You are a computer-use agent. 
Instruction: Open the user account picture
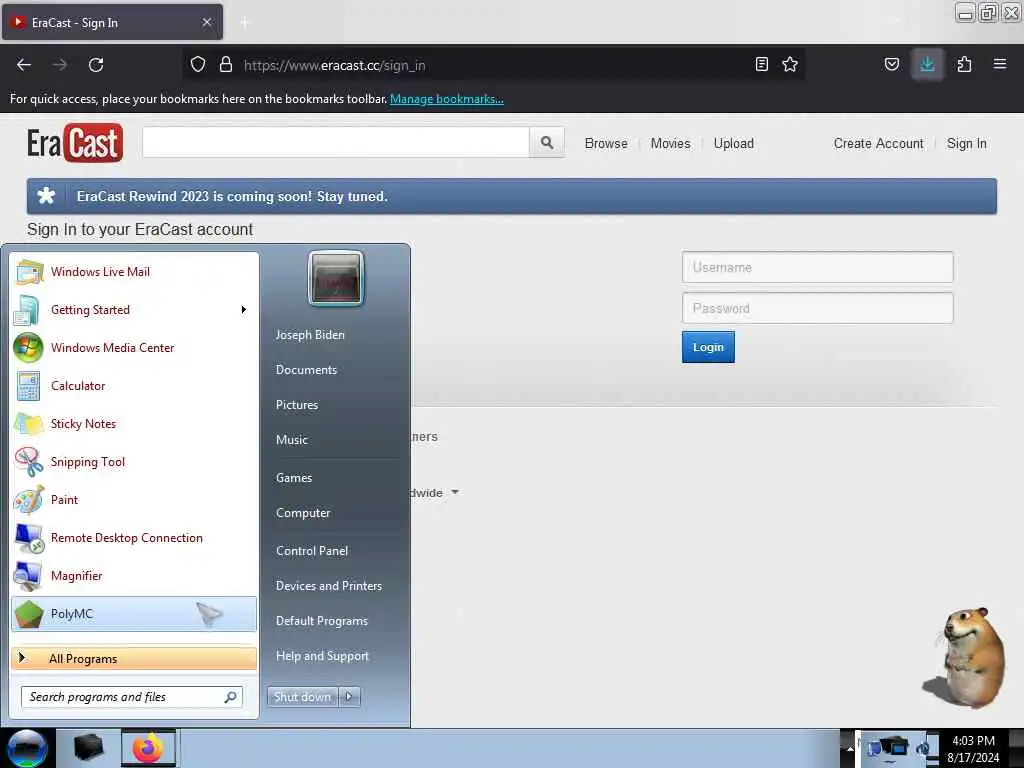click(x=336, y=278)
